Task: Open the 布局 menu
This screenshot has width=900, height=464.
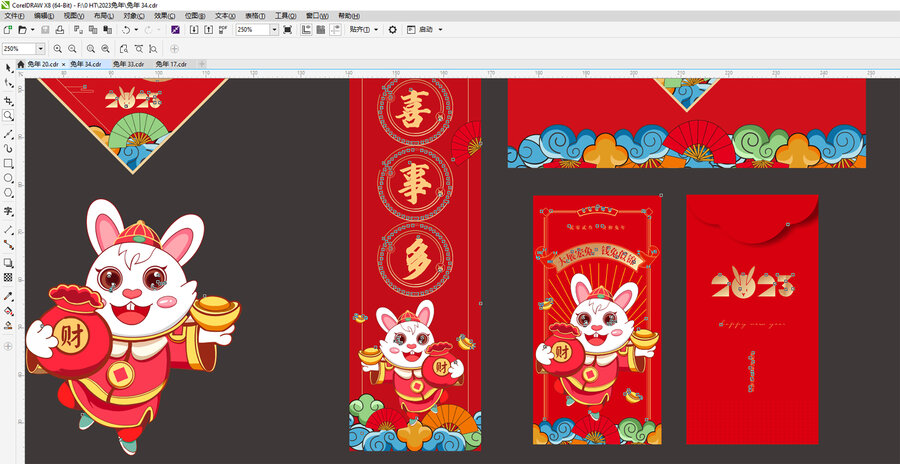Action: pos(104,16)
